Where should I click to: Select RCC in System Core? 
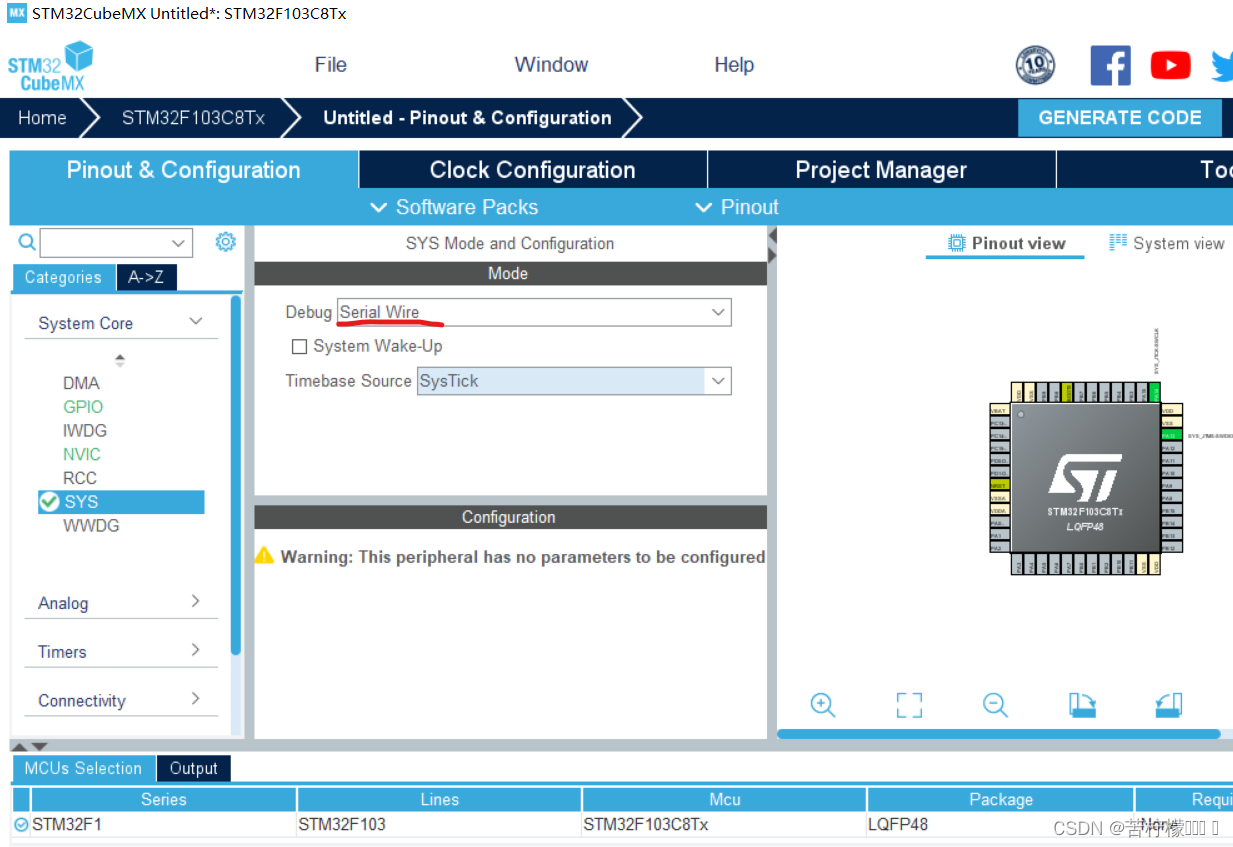coord(80,478)
